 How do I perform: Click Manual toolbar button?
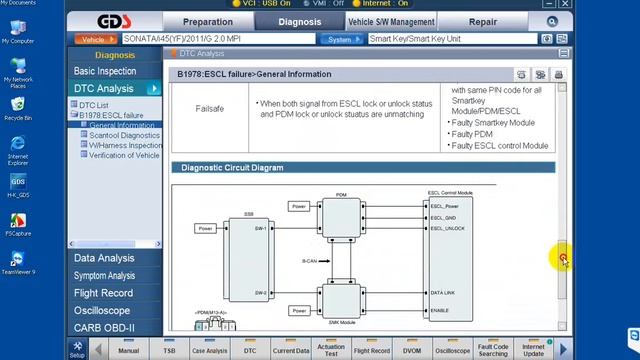(x=129, y=349)
